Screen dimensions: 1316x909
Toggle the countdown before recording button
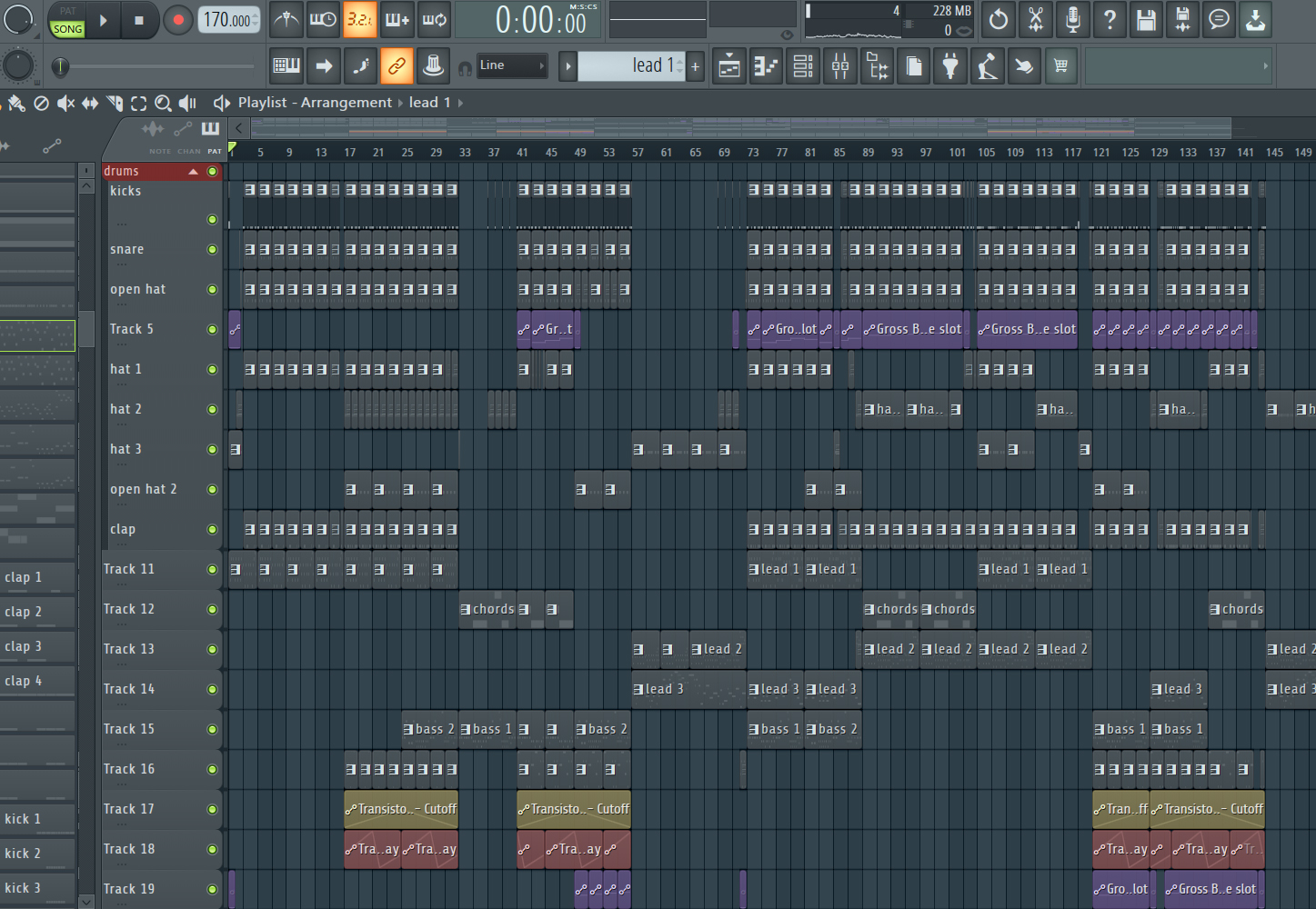pyautogui.click(x=360, y=19)
